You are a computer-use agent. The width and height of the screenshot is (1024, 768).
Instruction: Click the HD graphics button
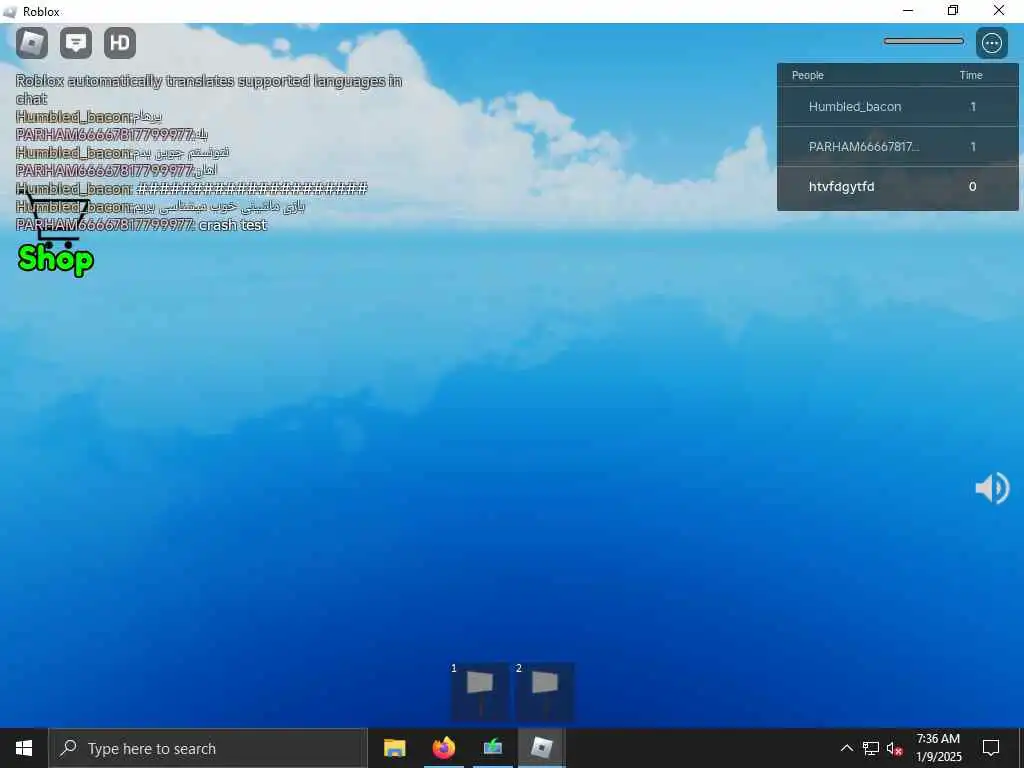click(x=120, y=43)
